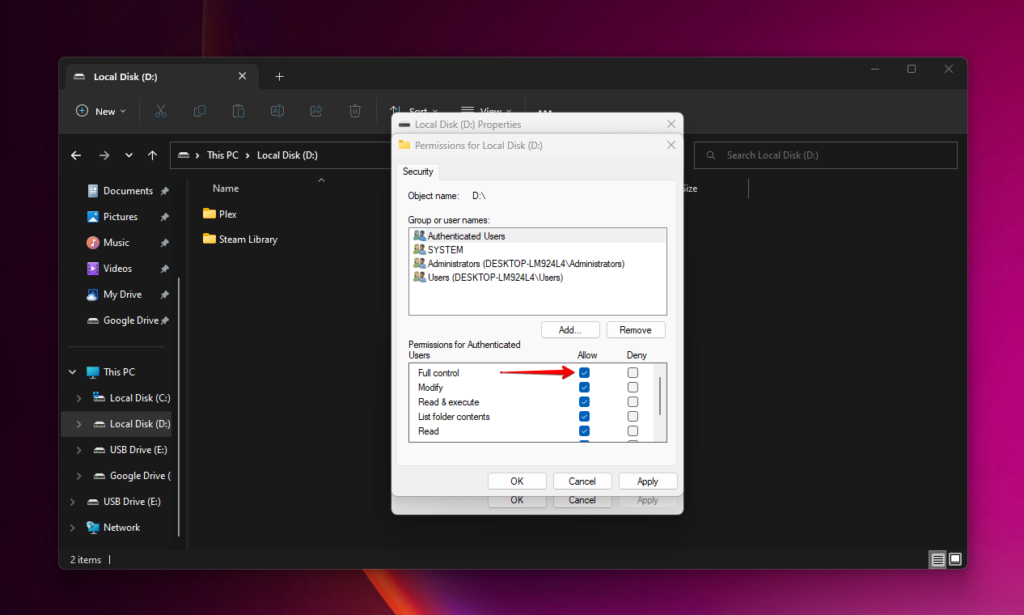Click the permissions list scrollbar
The height and width of the screenshot is (615, 1024).
click(x=659, y=396)
